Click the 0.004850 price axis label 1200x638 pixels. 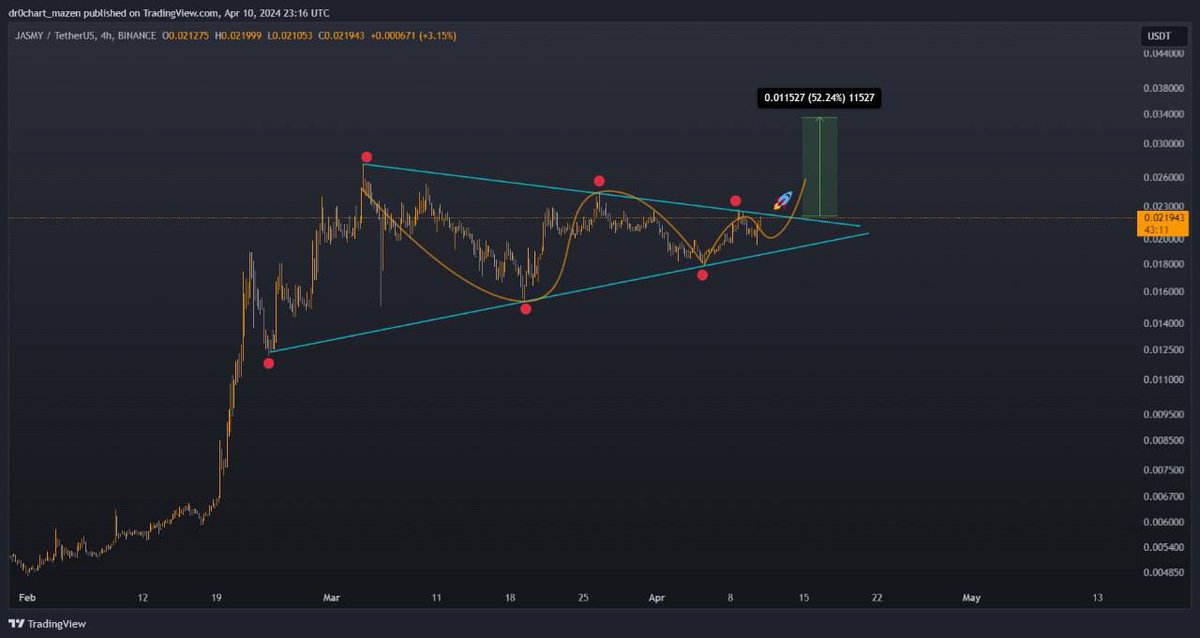click(1162, 574)
